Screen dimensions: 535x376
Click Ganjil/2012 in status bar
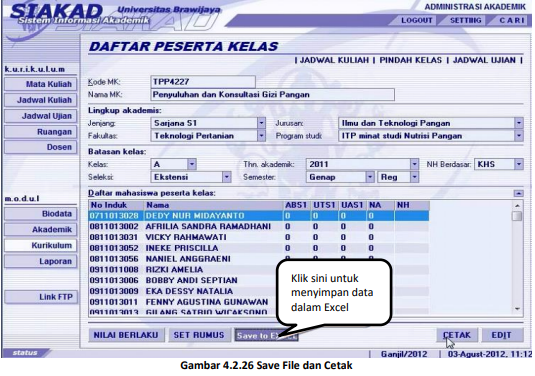point(404,354)
